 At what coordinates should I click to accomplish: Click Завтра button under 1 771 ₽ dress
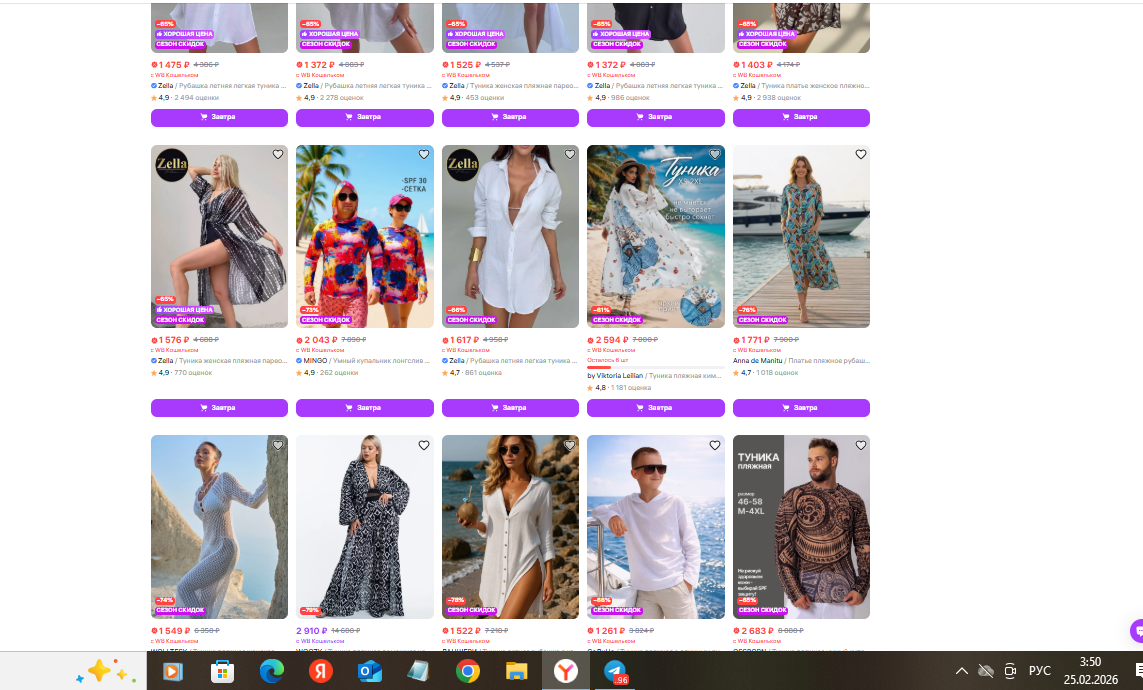coord(801,408)
